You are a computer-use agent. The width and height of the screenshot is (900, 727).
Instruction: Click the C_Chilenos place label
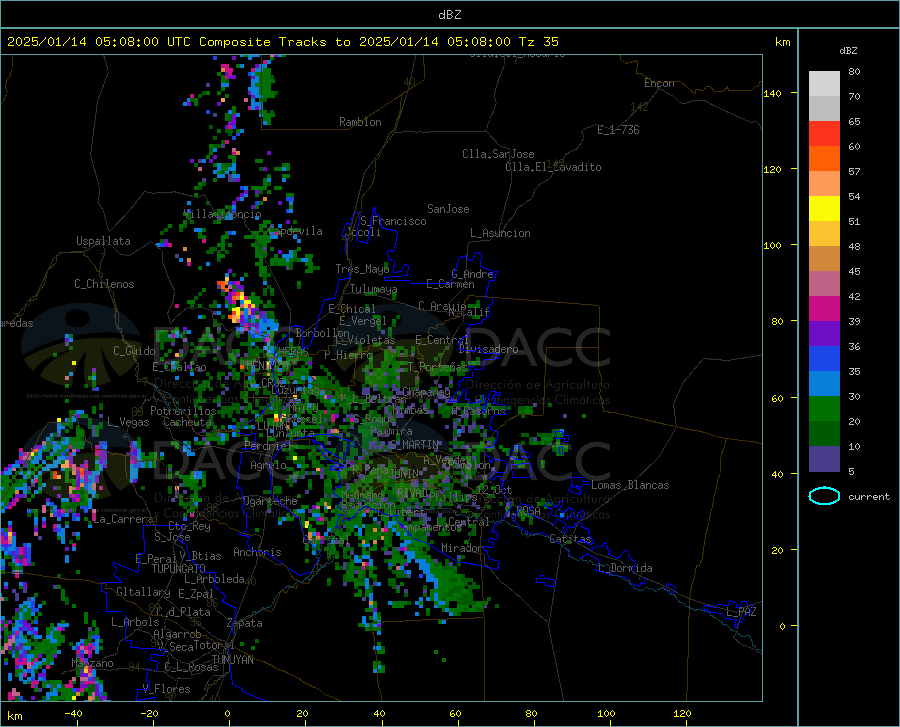[104, 284]
